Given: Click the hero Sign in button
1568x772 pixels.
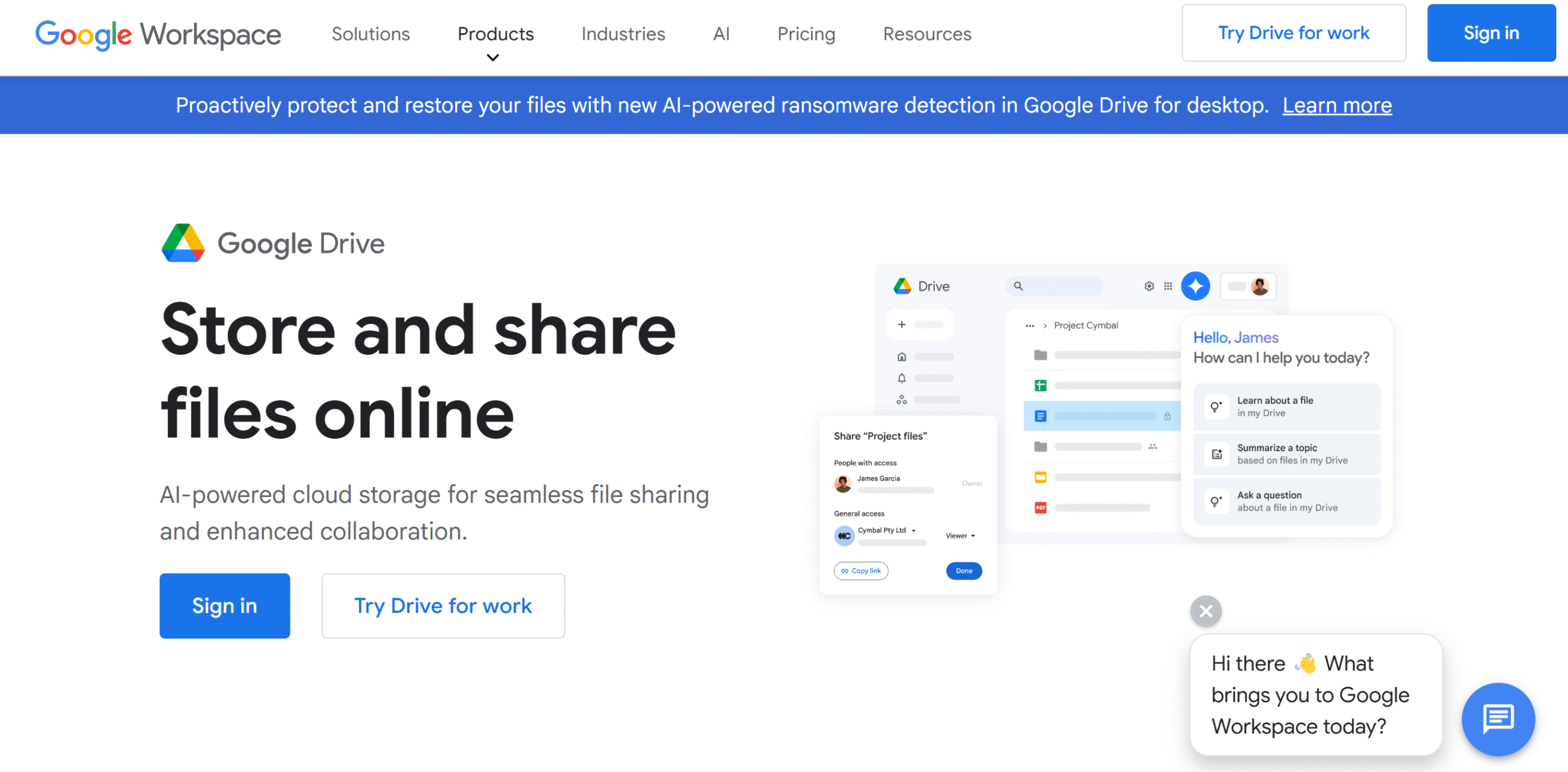Looking at the screenshot, I should tap(225, 605).
